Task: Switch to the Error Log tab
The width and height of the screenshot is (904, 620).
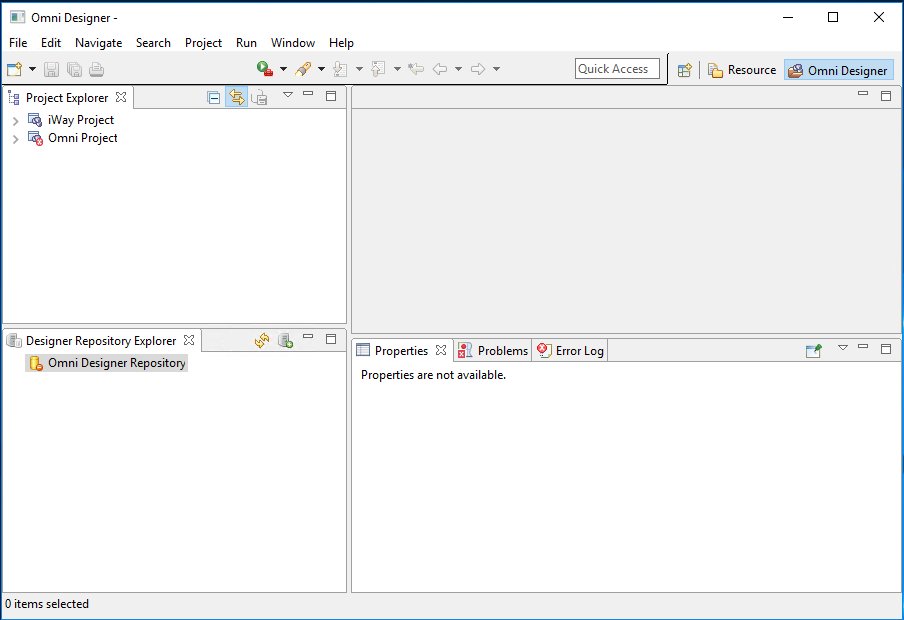Action: click(x=570, y=351)
